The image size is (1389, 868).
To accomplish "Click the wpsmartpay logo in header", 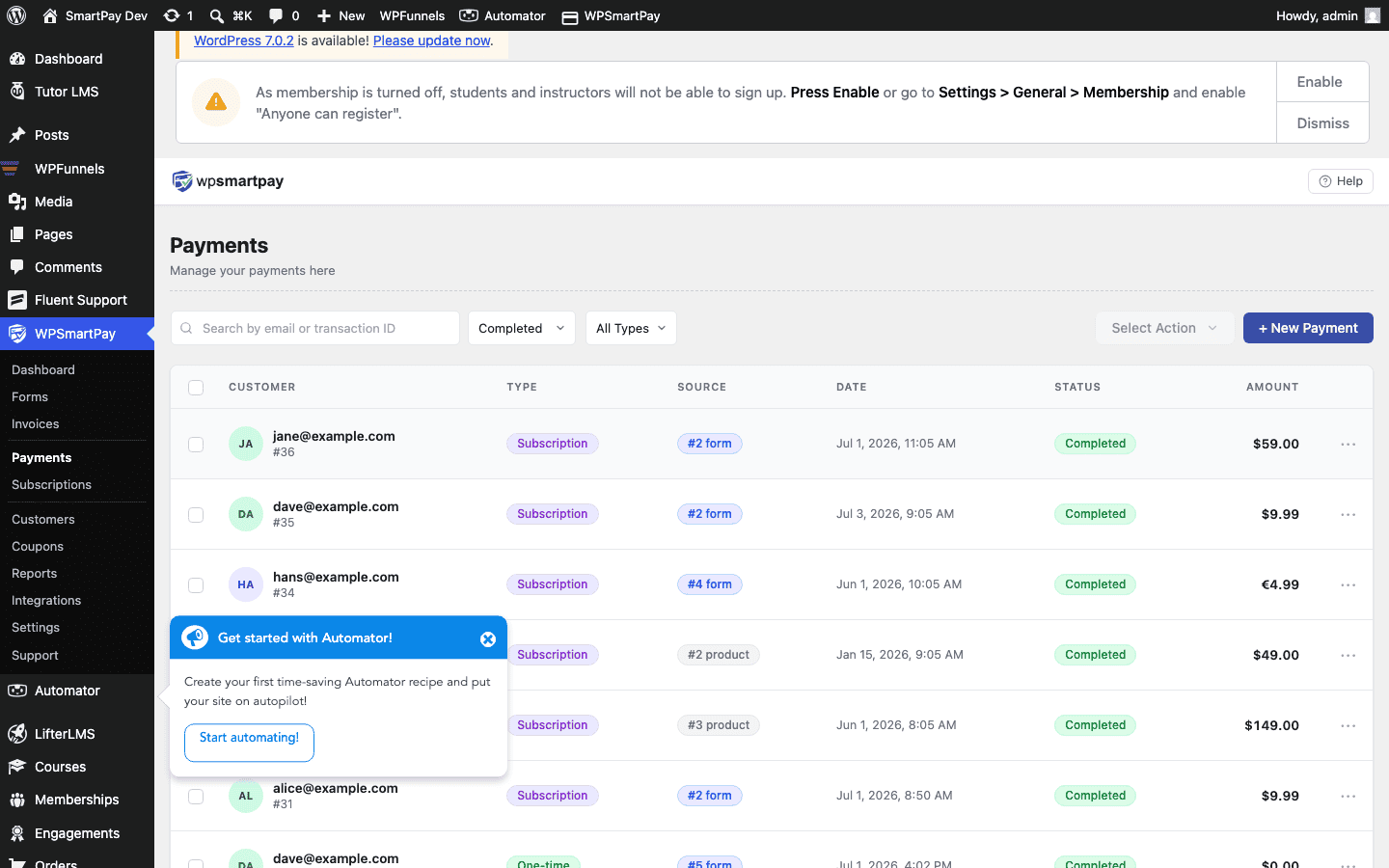I will tap(228, 181).
